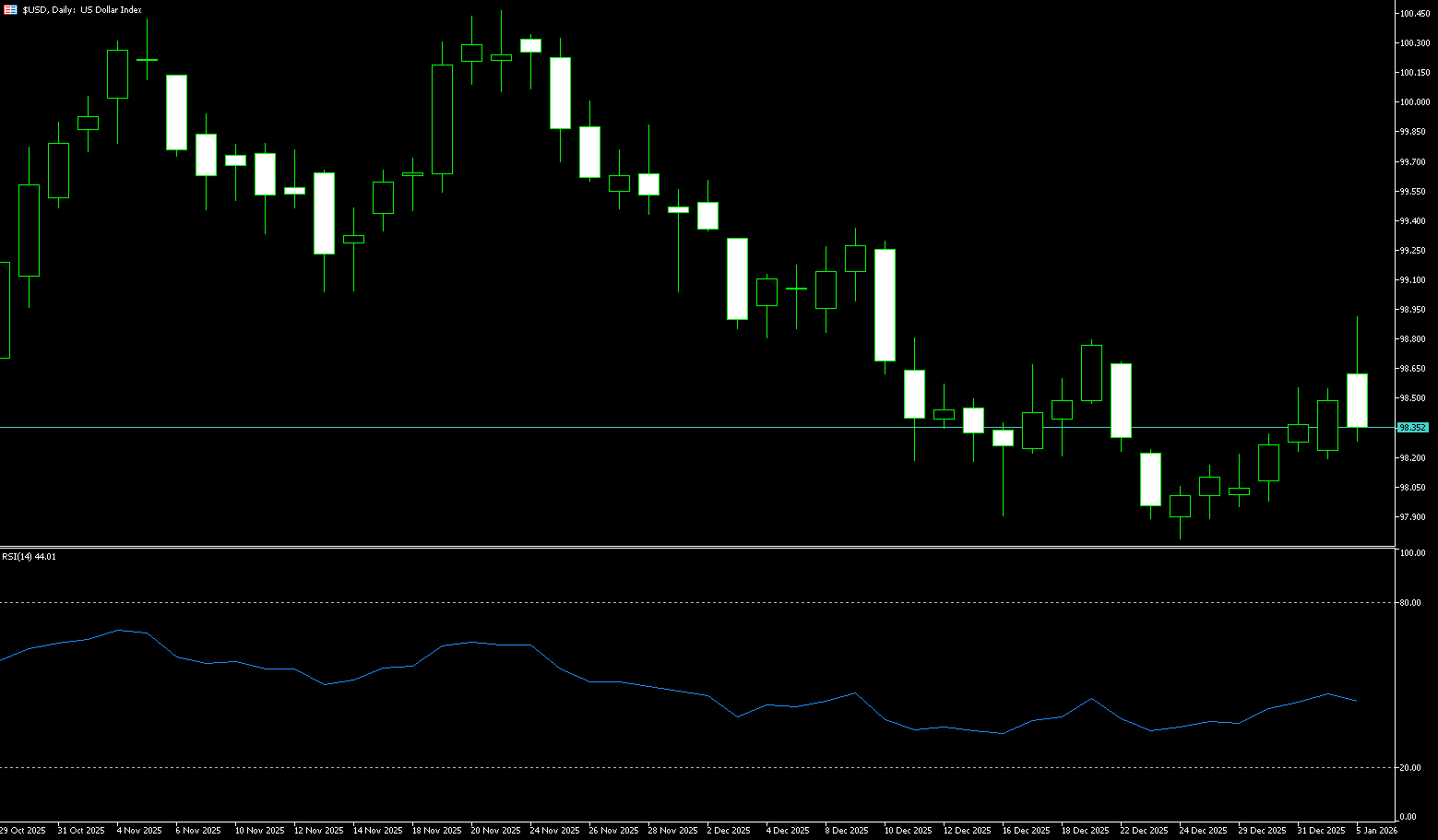The height and width of the screenshot is (840, 1438).
Task: Click the 10 Dec 2025 date label
Action: point(909,831)
